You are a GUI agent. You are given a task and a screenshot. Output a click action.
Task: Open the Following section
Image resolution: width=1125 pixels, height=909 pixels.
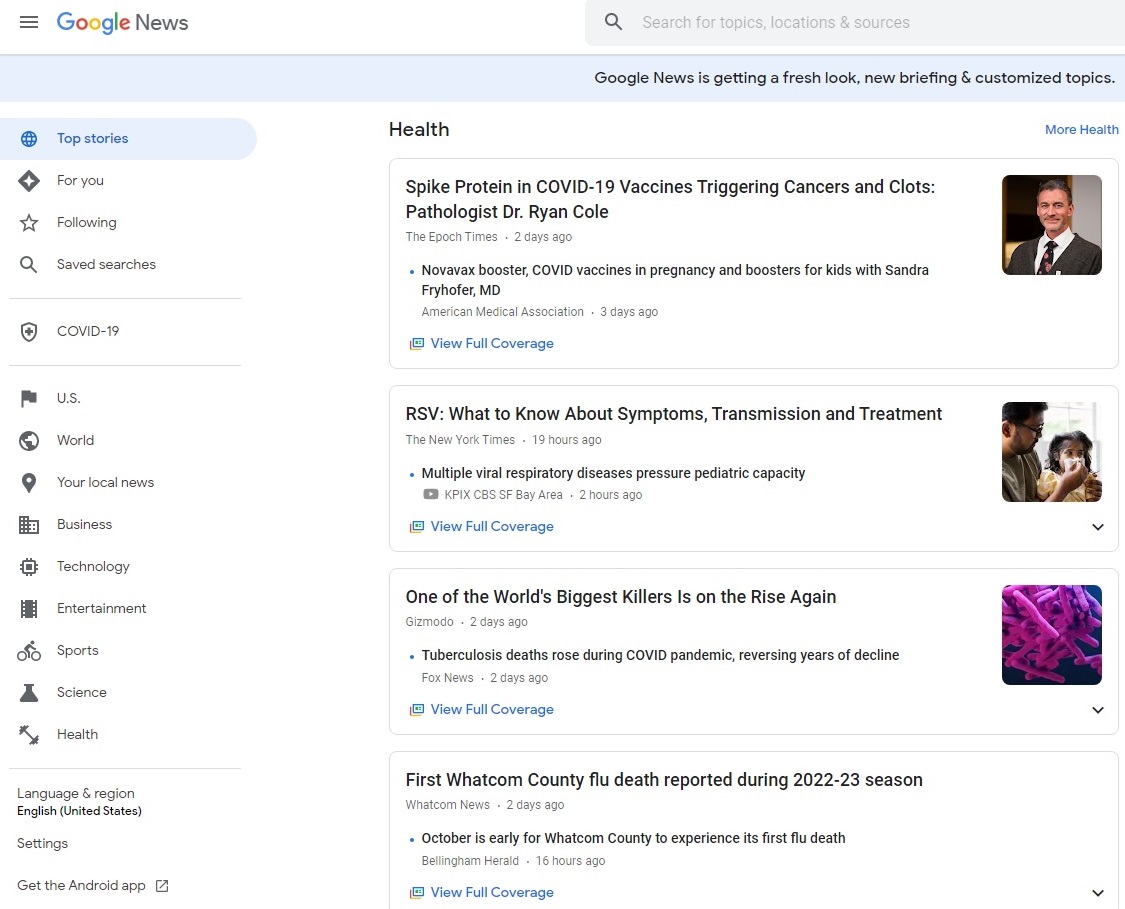(x=87, y=222)
